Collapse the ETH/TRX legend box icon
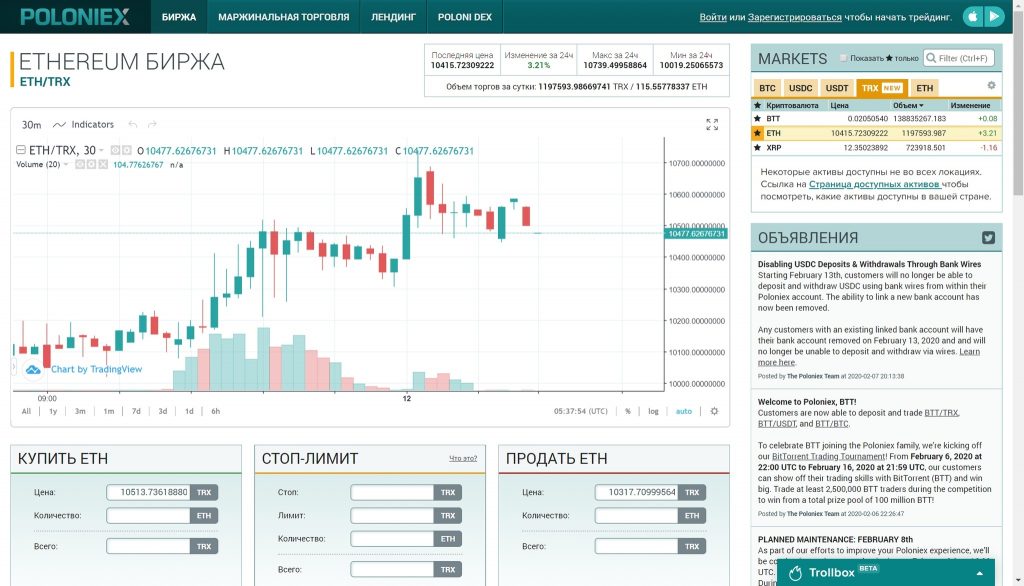The image size is (1024, 586). [x=21, y=150]
